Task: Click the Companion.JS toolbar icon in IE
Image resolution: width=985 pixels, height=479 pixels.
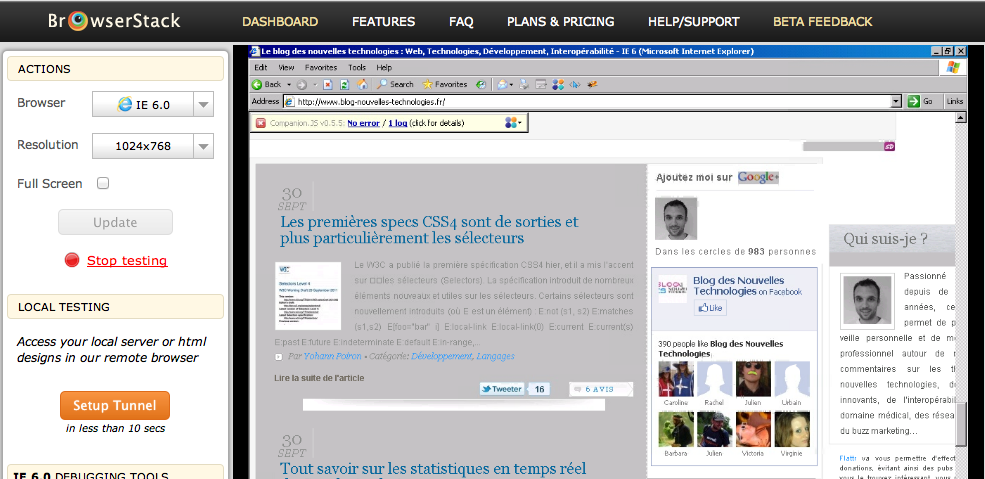Action: 558,85
